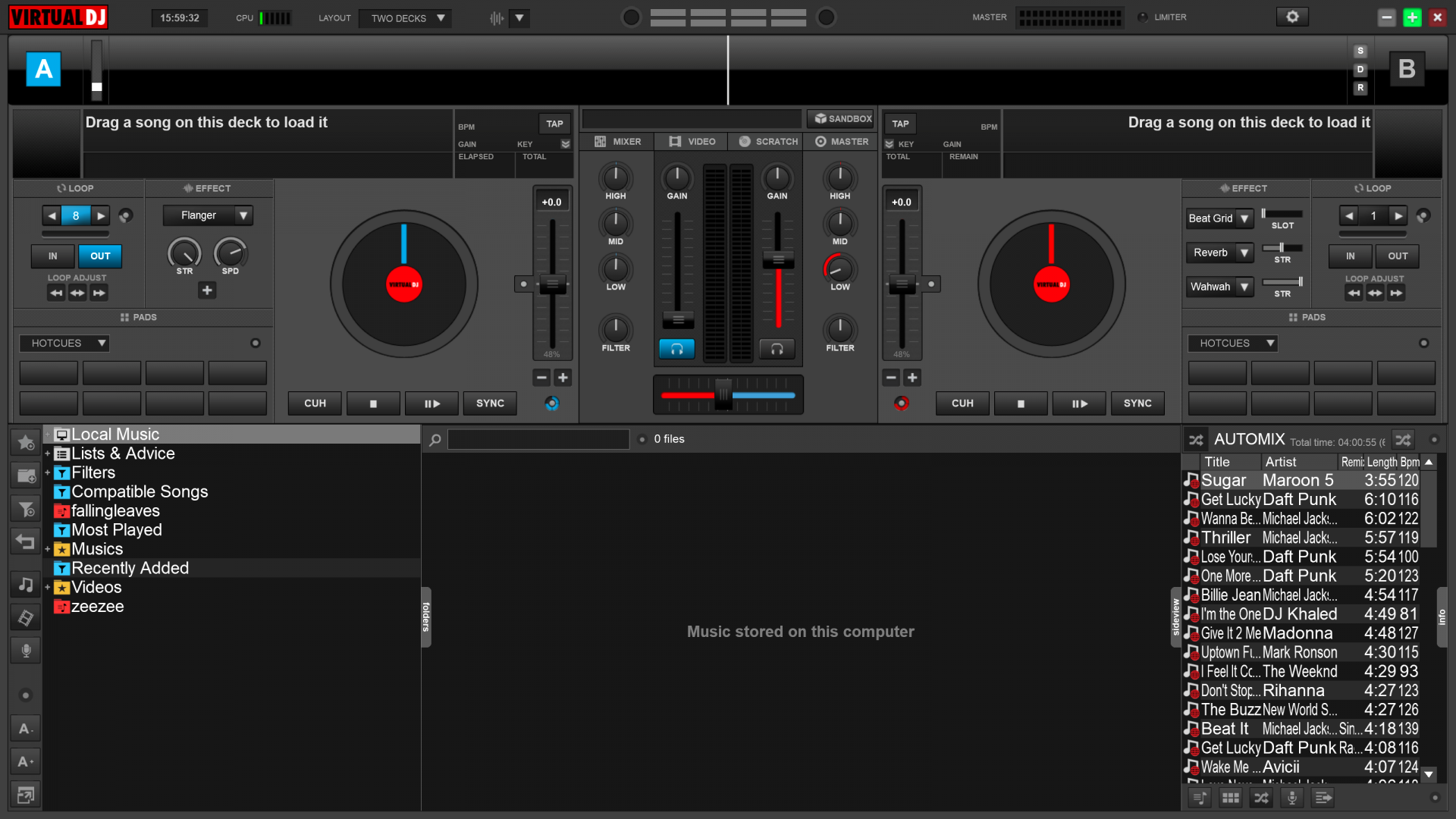Viewport: 1456px width, 819px height.
Task: Click add virtual folder sidebar icon
Action: 26,475
